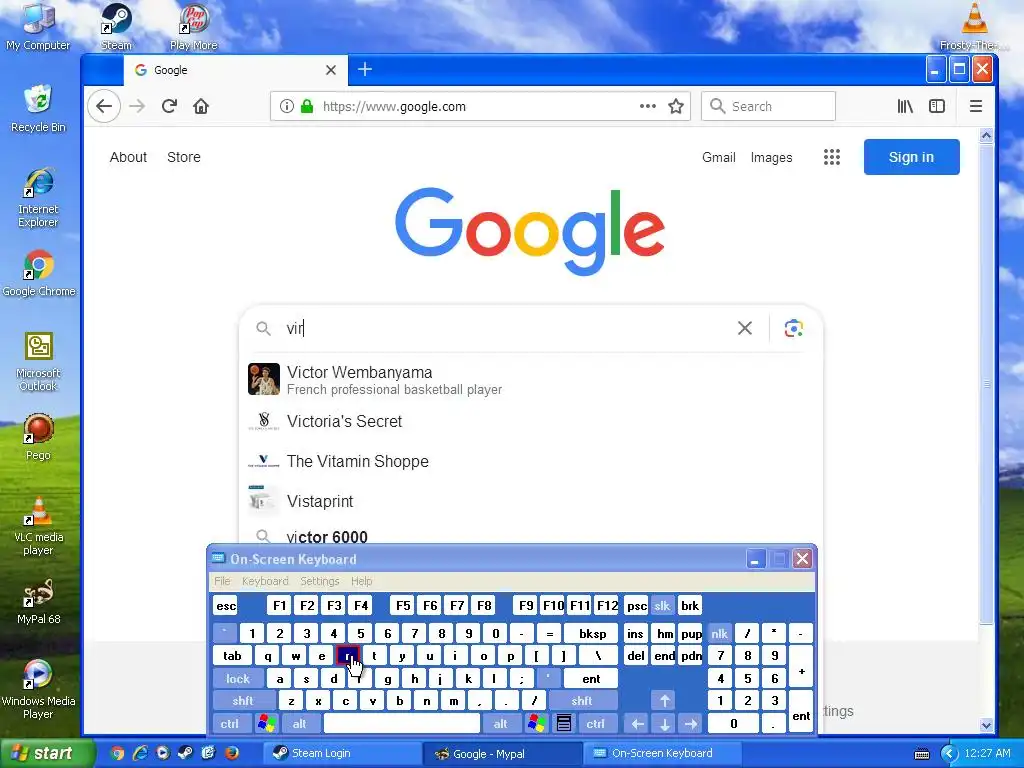Screen dimensions: 1024x768
Task: Toggle the browser sidebar icon
Action: click(x=936, y=106)
